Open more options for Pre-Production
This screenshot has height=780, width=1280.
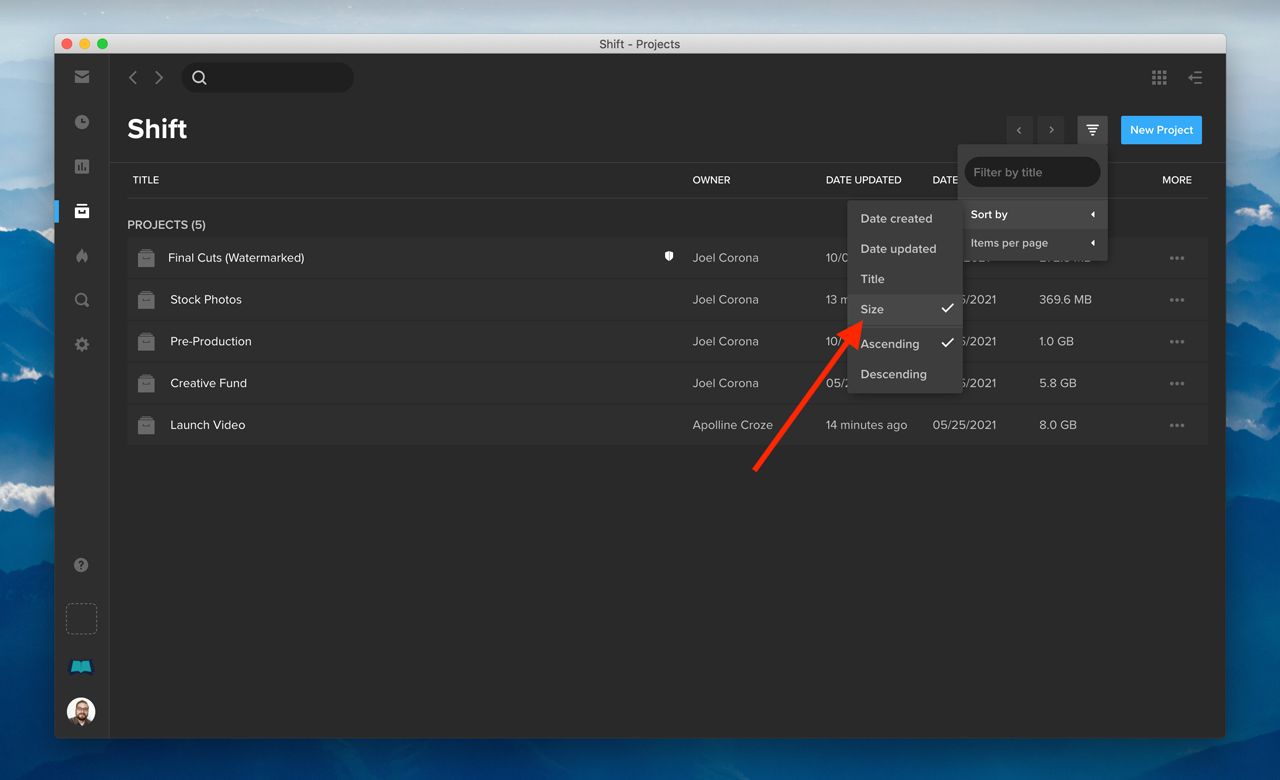pyautogui.click(x=1177, y=342)
